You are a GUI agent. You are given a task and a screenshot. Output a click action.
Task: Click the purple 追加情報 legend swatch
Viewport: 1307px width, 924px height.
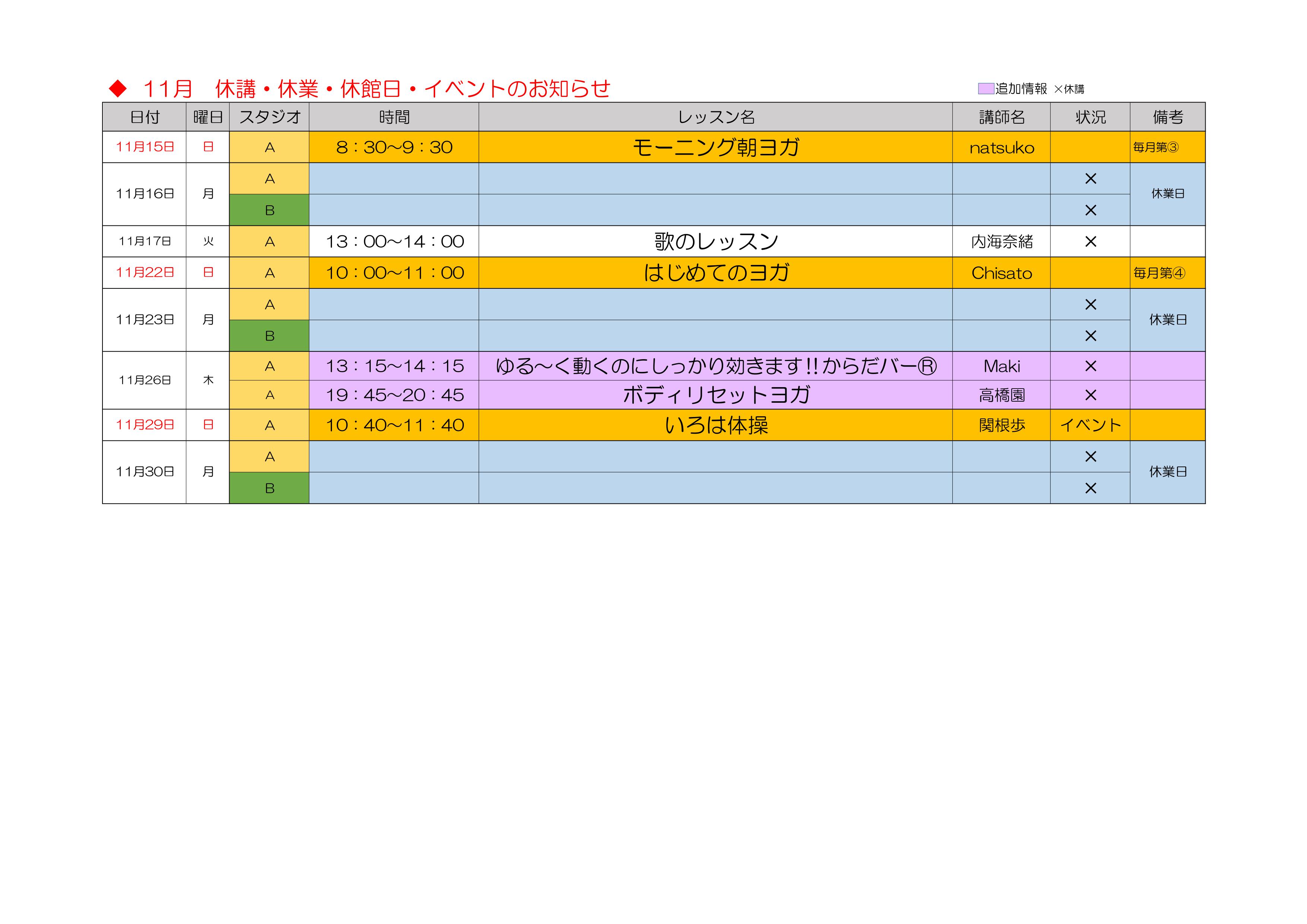(986, 89)
